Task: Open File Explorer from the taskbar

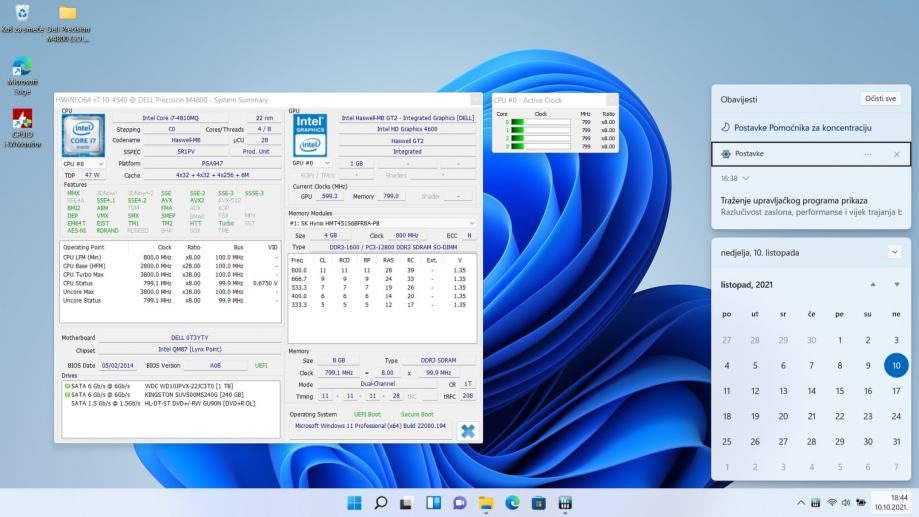Action: click(x=486, y=502)
